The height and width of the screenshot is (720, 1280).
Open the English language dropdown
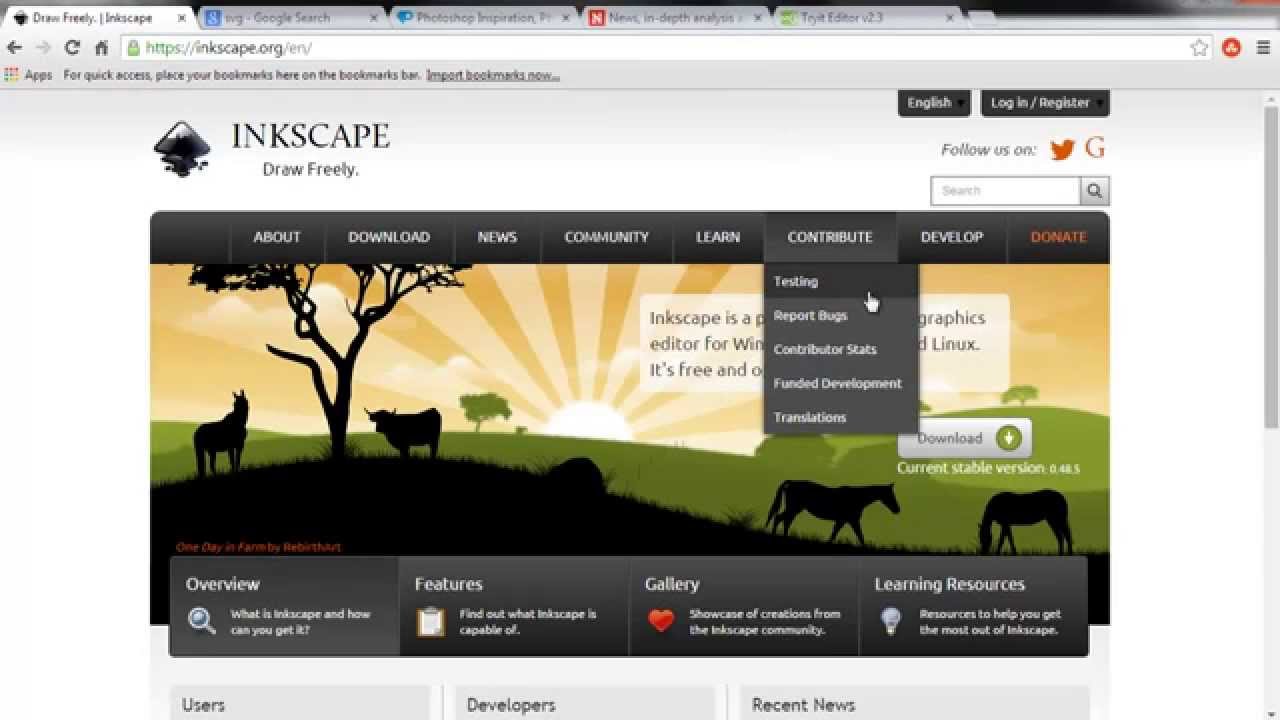tap(934, 102)
